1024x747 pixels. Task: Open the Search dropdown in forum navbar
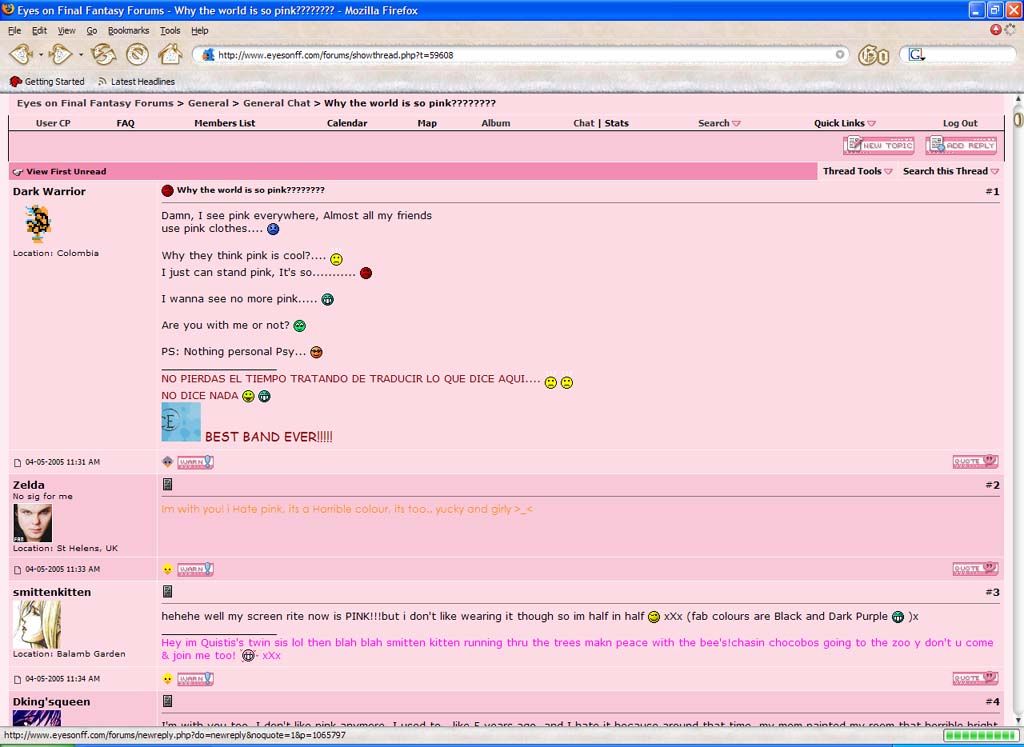coord(719,123)
